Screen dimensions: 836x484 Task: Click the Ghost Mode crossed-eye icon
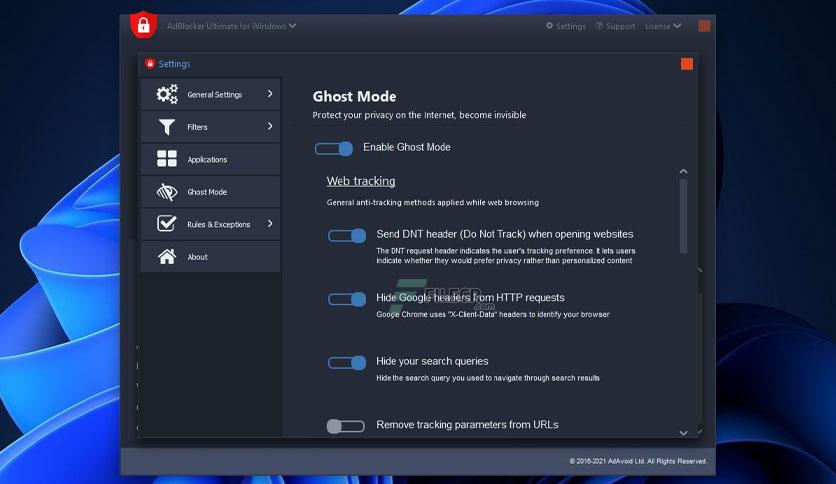(x=167, y=192)
